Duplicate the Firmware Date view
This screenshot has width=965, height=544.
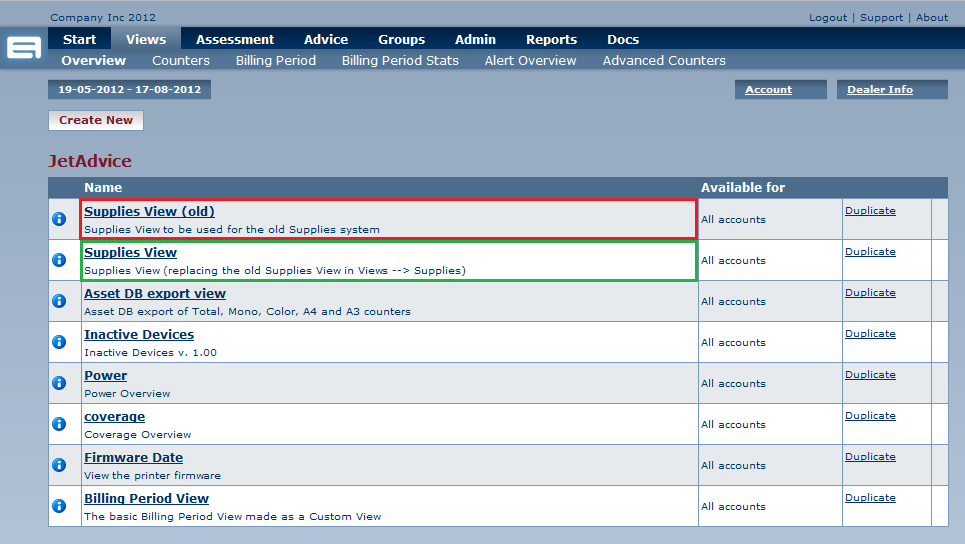tap(870, 457)
